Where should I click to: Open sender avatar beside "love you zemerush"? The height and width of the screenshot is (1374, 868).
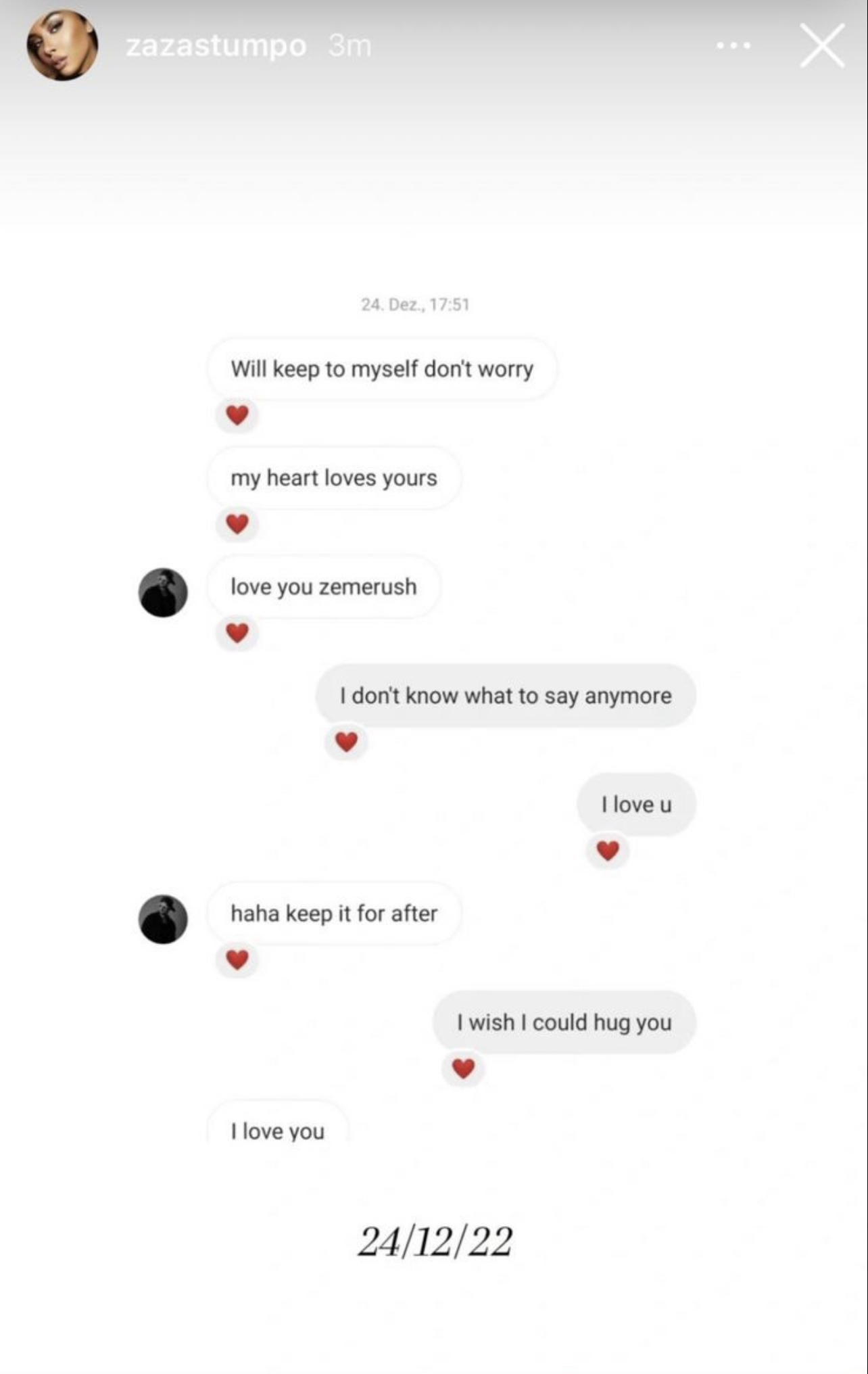coord(163,592)
